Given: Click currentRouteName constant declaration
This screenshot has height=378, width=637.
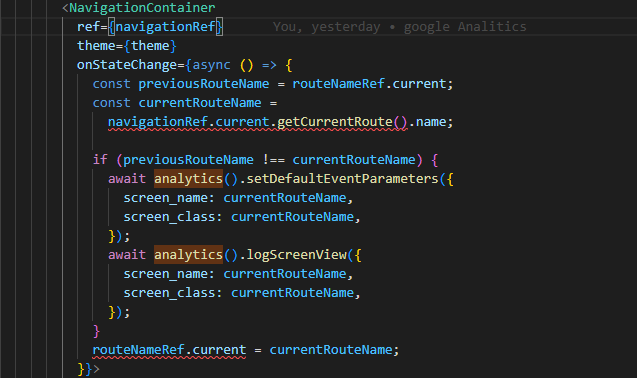Looking at the screenshot, I should click(200, 103).
